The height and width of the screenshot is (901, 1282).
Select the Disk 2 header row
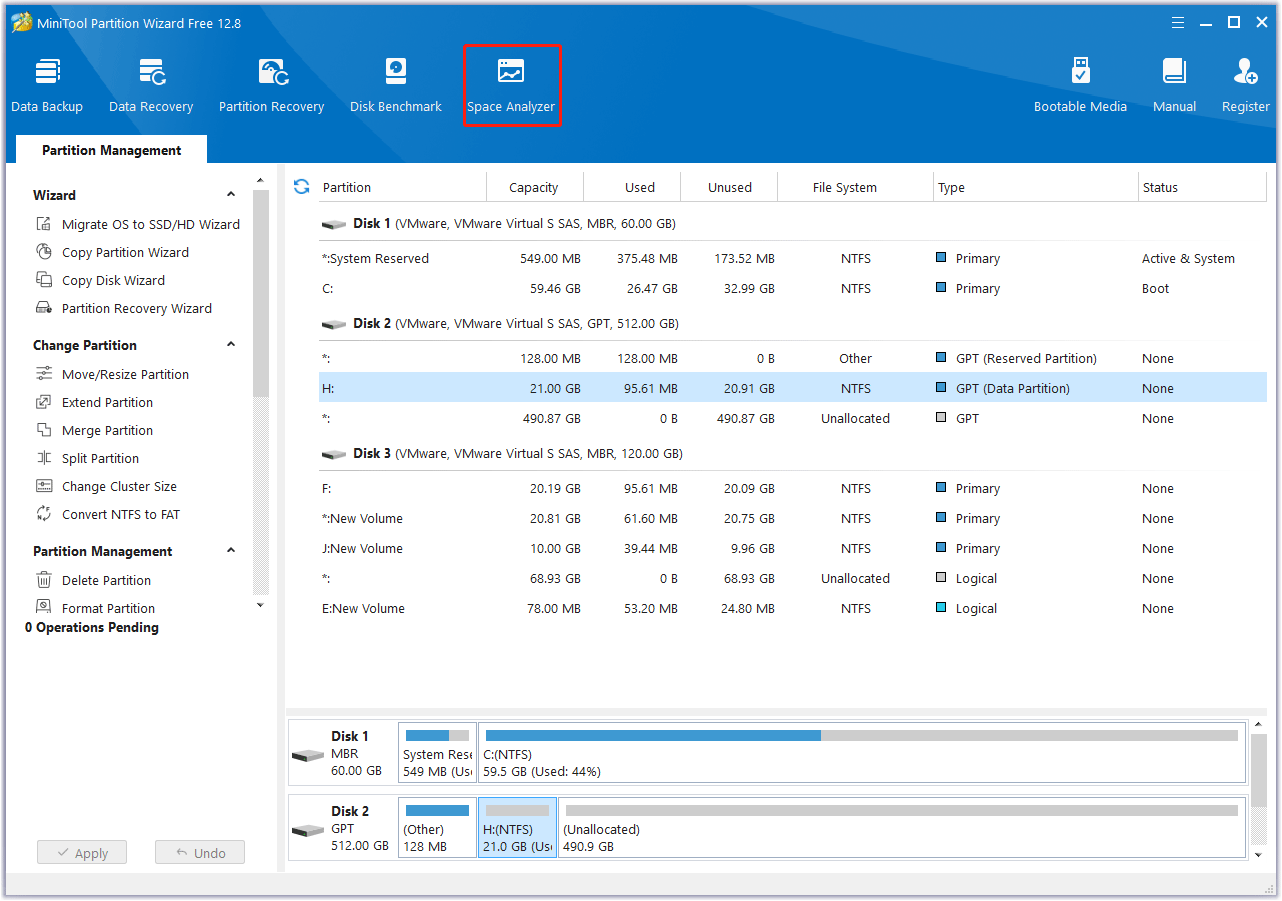click(x=793, y=323)
